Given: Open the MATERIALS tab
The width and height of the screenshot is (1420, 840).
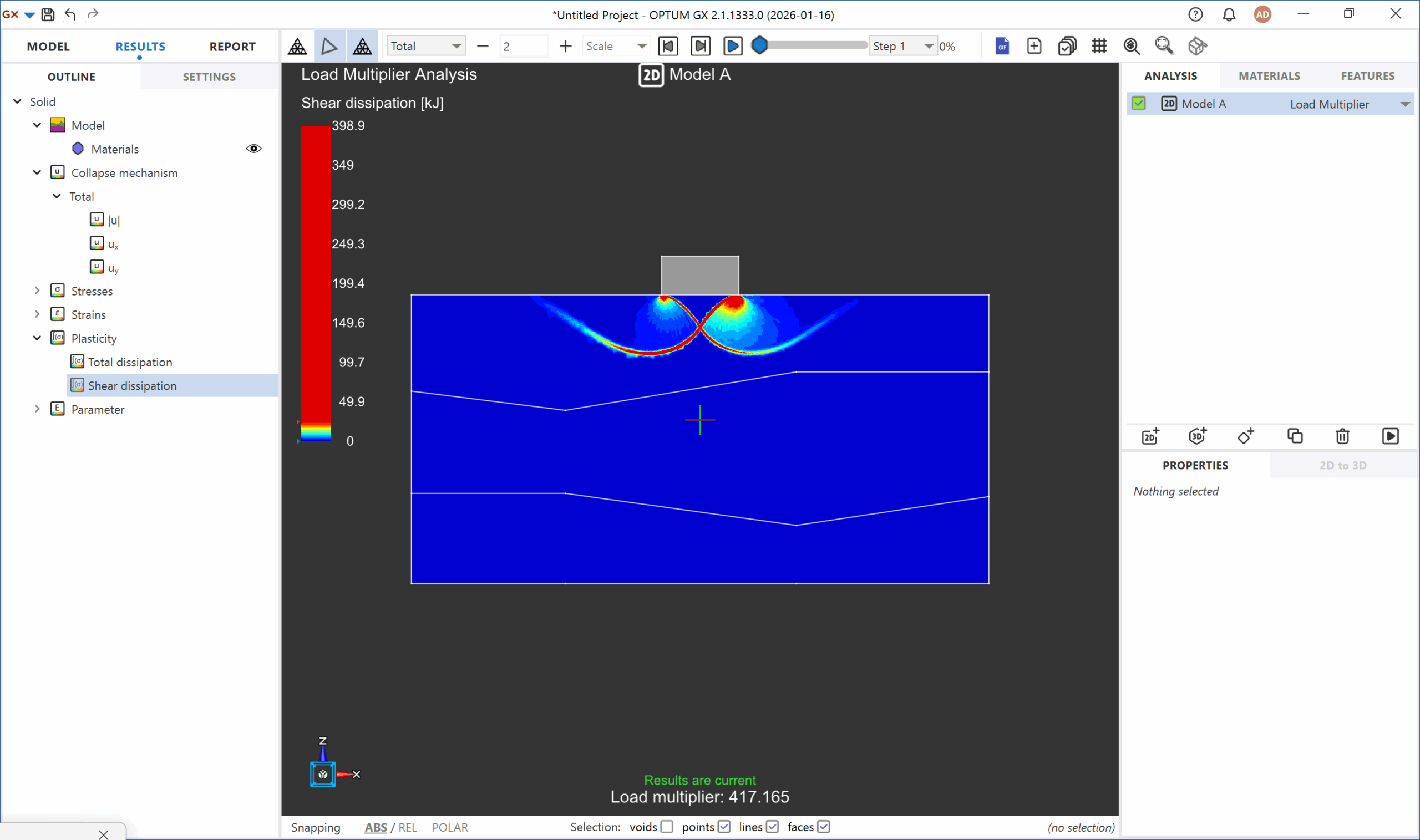Looking at the screenshot, I should (1269, 76).
